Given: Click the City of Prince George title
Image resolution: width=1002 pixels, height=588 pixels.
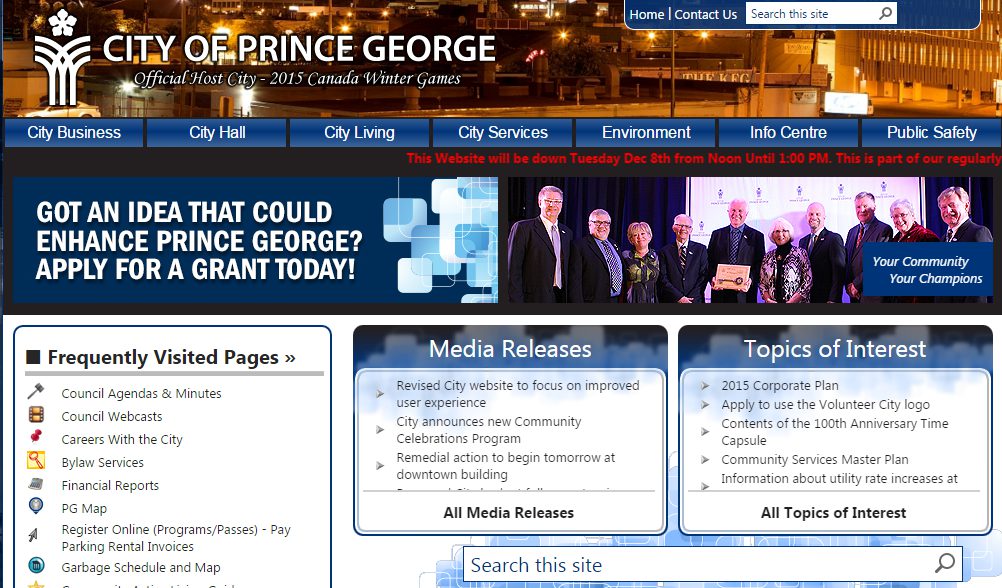Looking at the screenshot, I should [298, 48].
